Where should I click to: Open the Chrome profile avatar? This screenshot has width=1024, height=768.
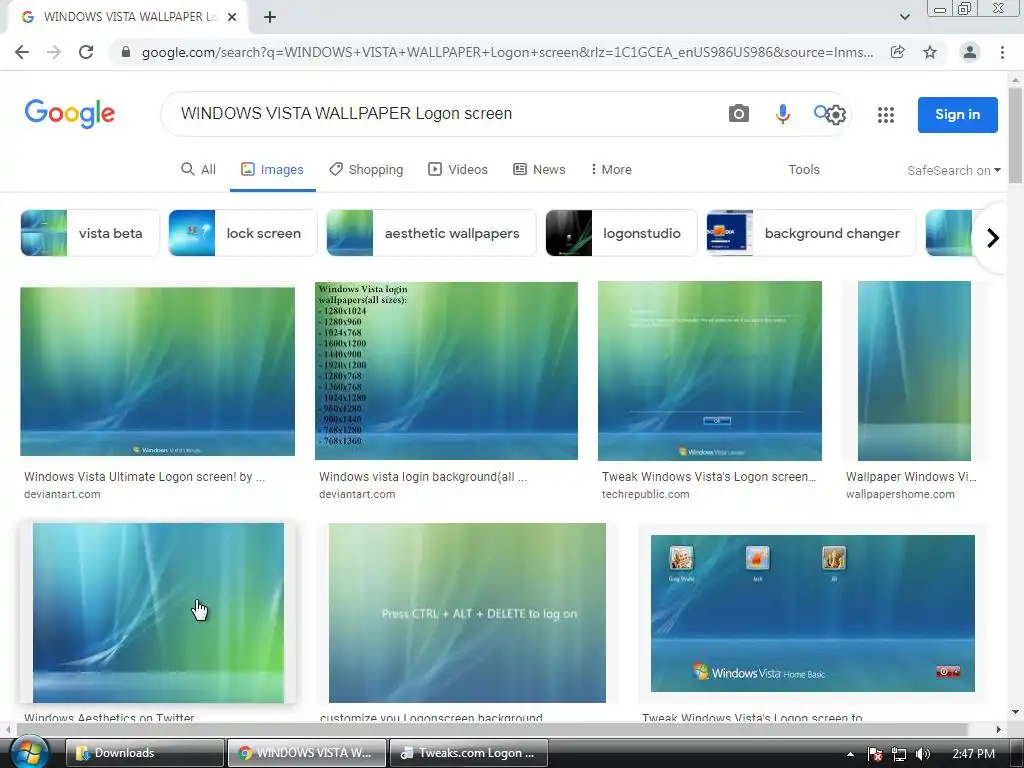point(970,52)
